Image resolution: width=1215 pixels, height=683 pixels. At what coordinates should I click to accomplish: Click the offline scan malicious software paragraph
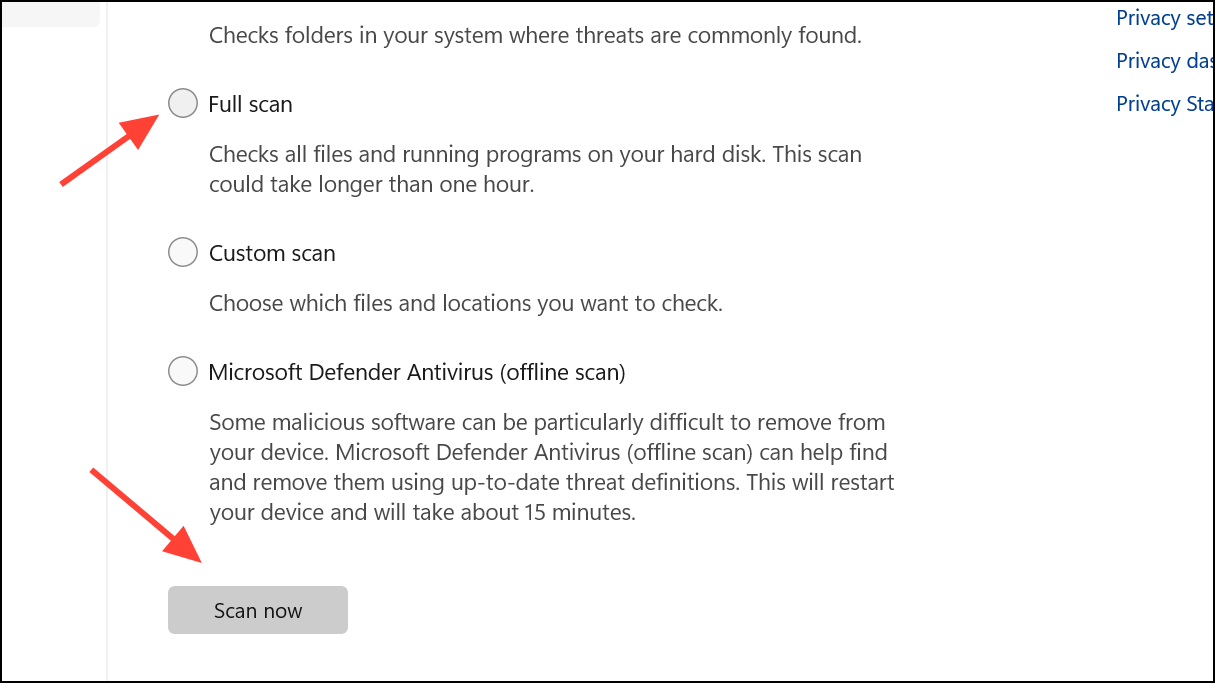click(550, 453)
